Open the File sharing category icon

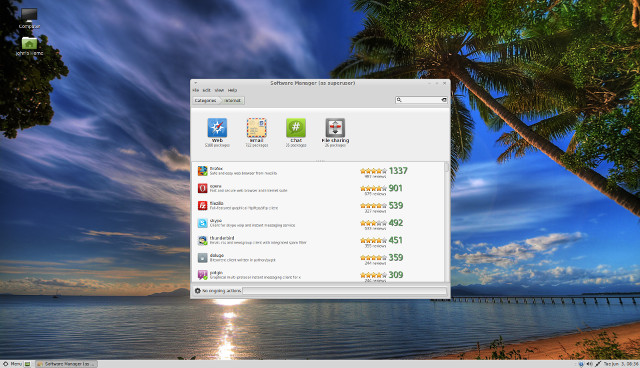(335, 128)
